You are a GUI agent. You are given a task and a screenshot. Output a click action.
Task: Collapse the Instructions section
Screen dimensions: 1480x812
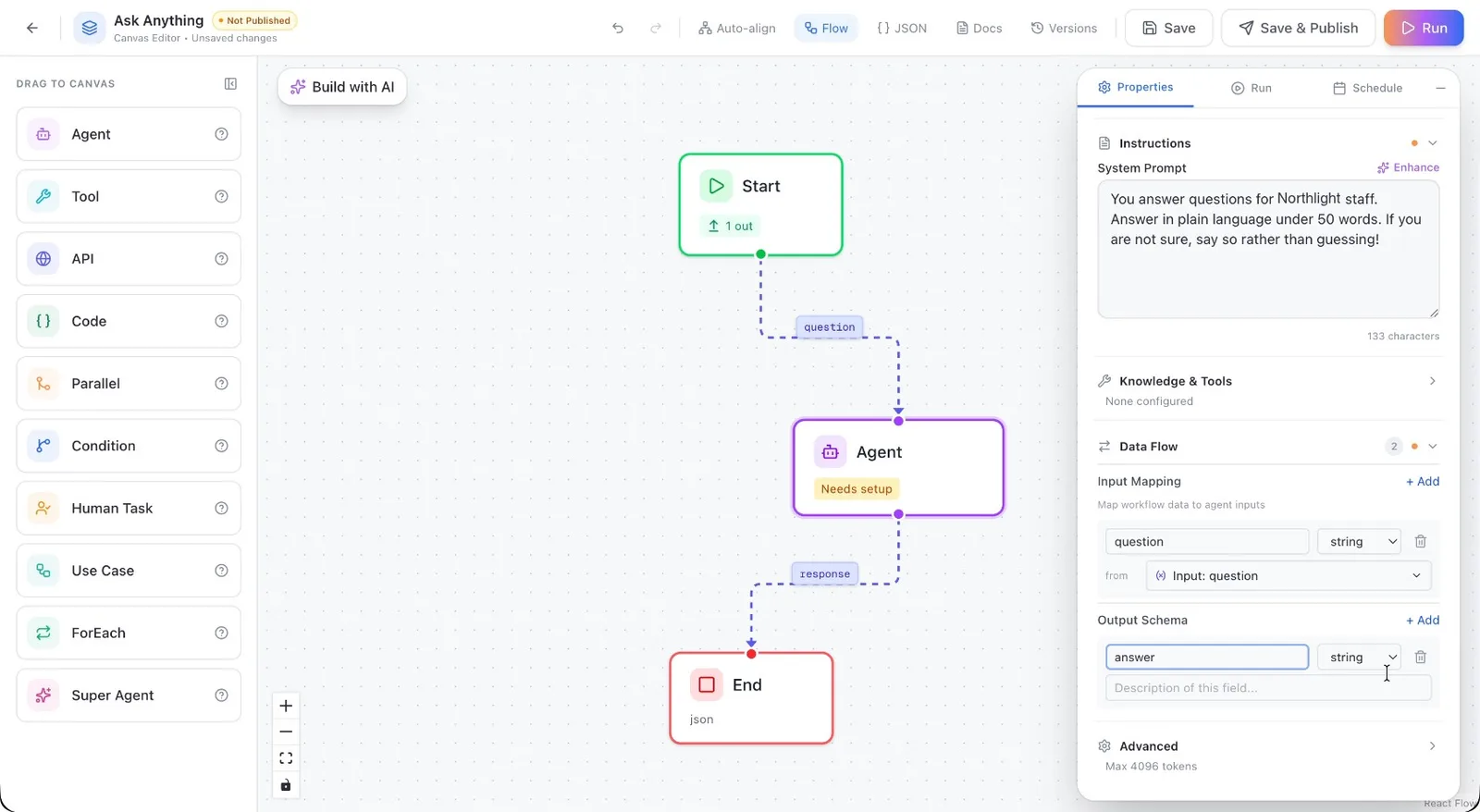click(x=1433, y=142)
